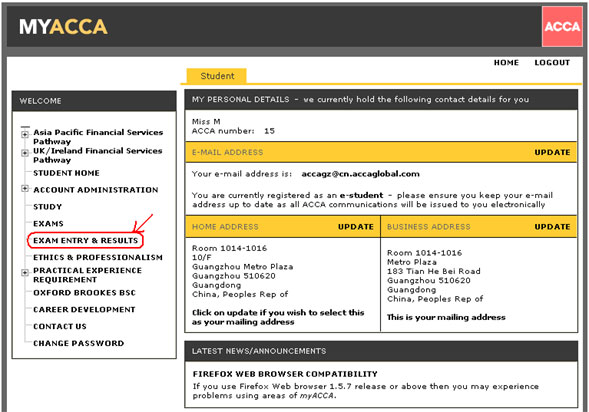Click the LOGOUT link

coord(552,63)
